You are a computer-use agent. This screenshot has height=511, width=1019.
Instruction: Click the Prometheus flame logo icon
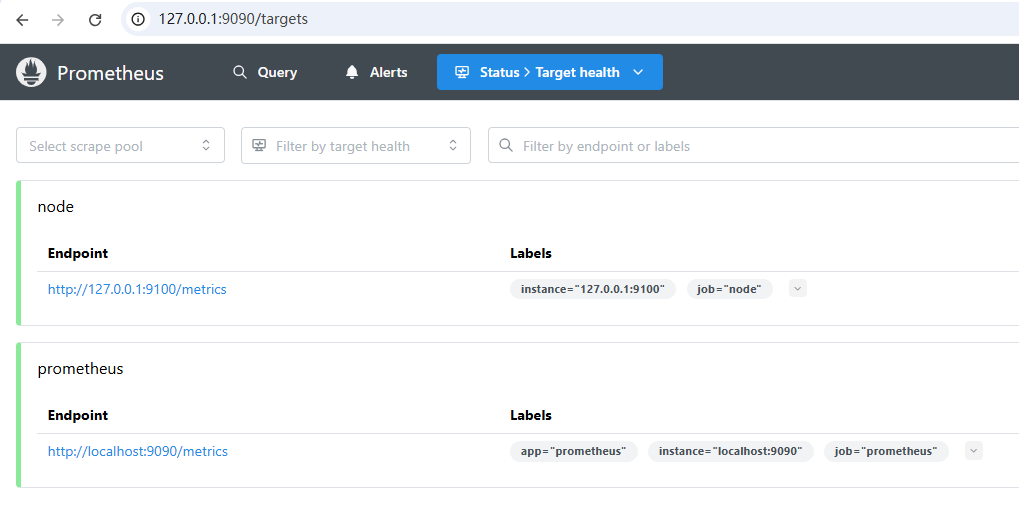31,72
